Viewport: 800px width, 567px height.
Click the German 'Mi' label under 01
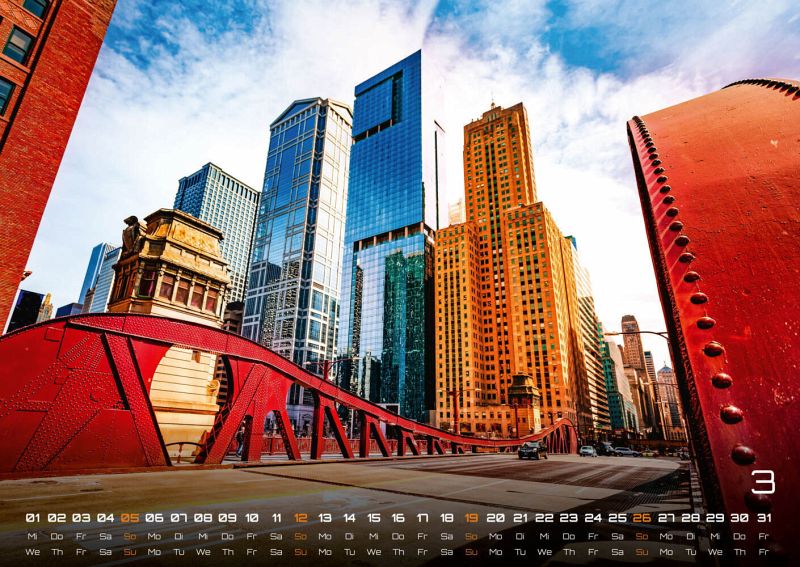point(32,536)
